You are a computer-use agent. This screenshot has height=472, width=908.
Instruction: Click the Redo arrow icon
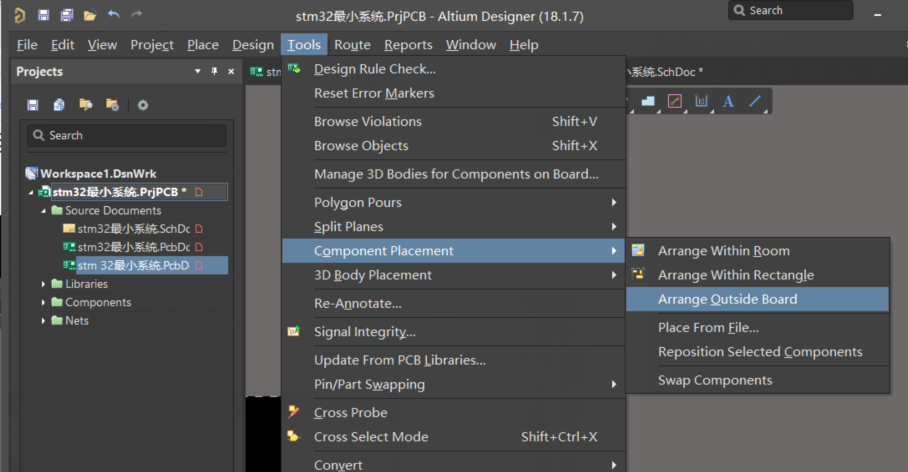tap(137, 14)
